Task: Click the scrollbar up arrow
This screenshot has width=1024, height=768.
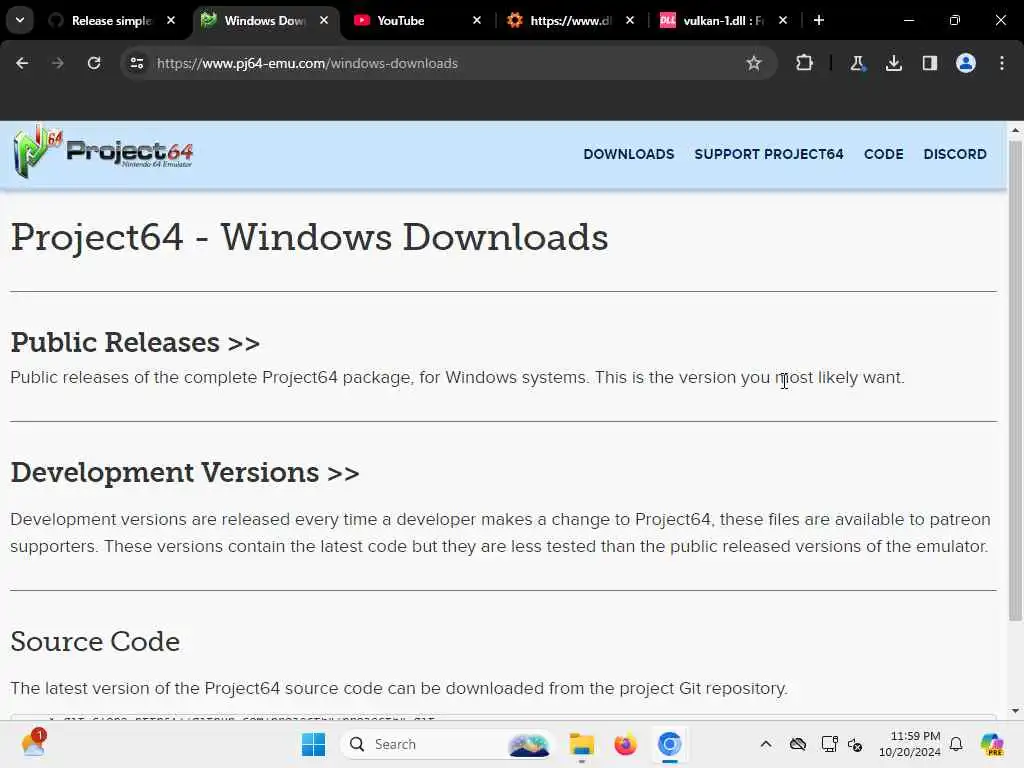Action: 1015,131
